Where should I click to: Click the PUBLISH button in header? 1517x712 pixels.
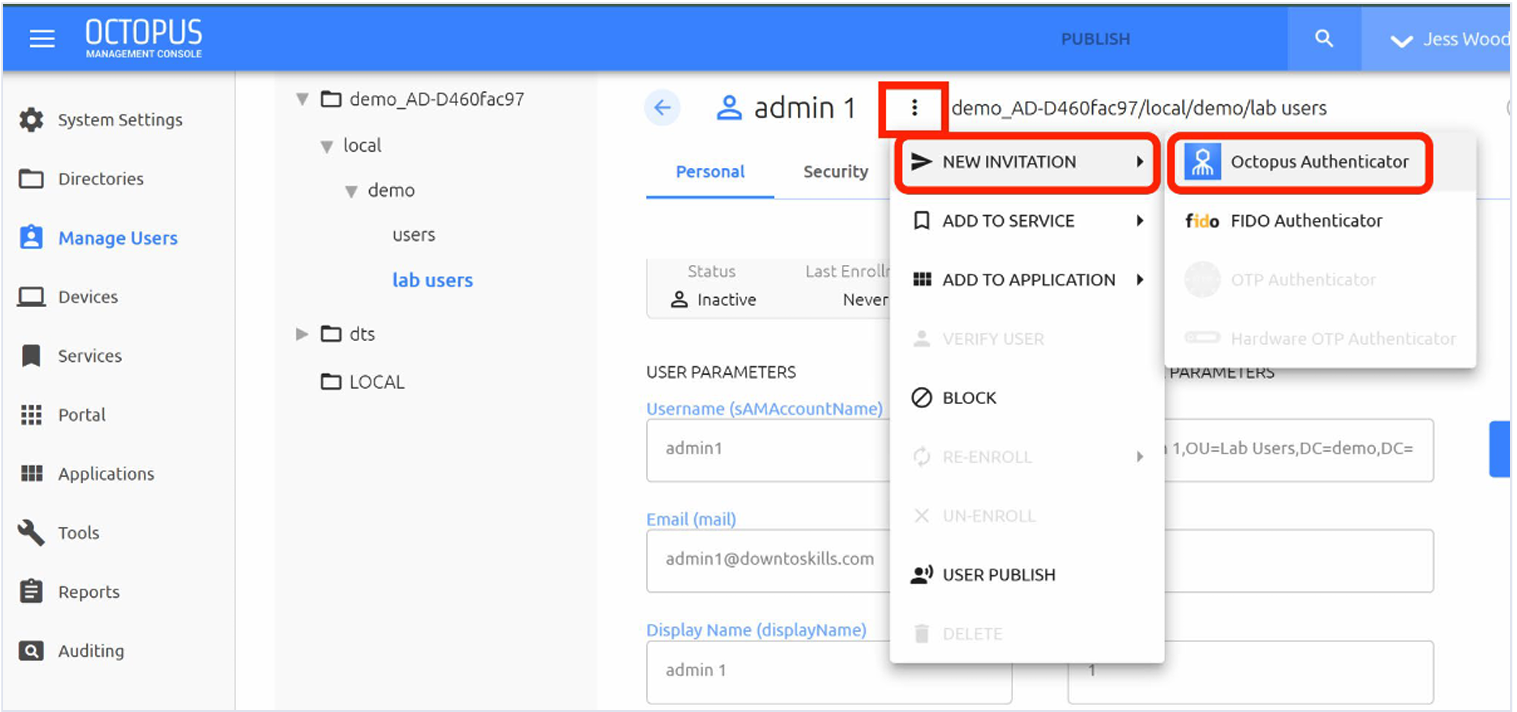click(1096, 39)
